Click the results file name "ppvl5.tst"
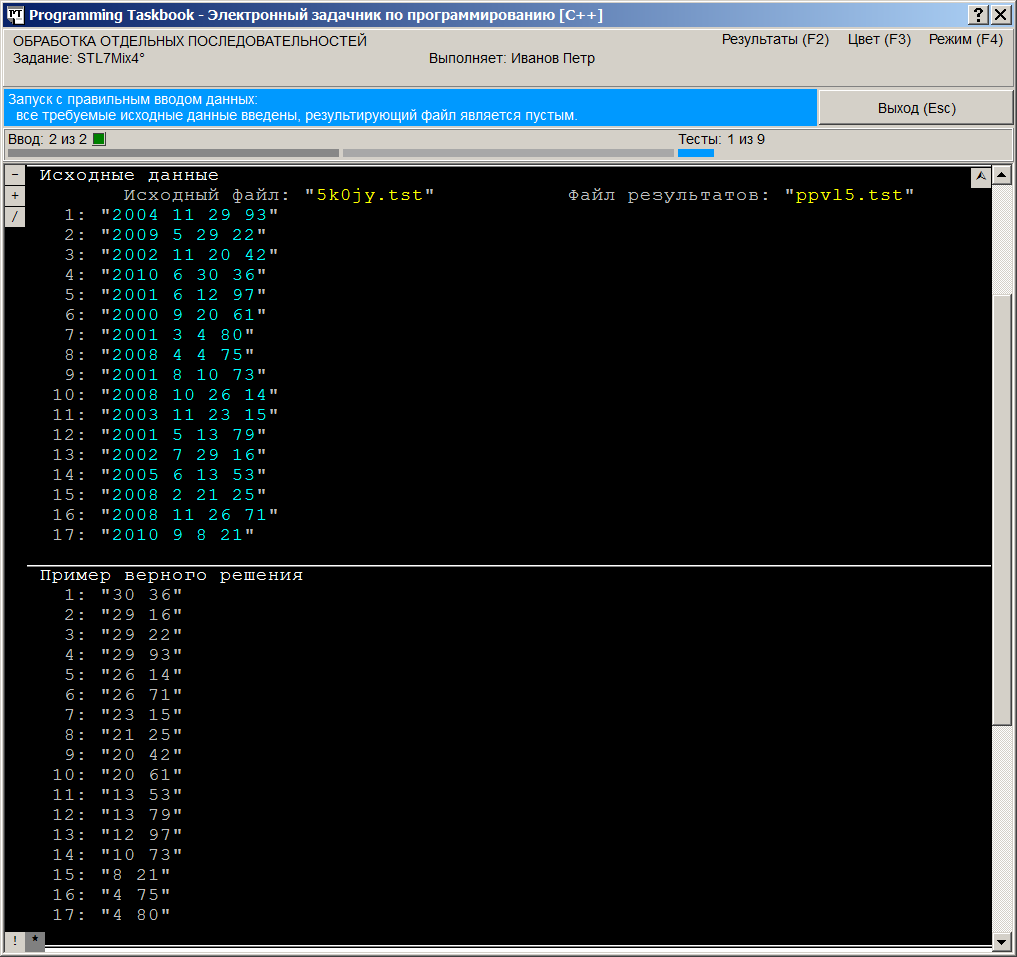The image size is (1017, 957). coord(849,195)
